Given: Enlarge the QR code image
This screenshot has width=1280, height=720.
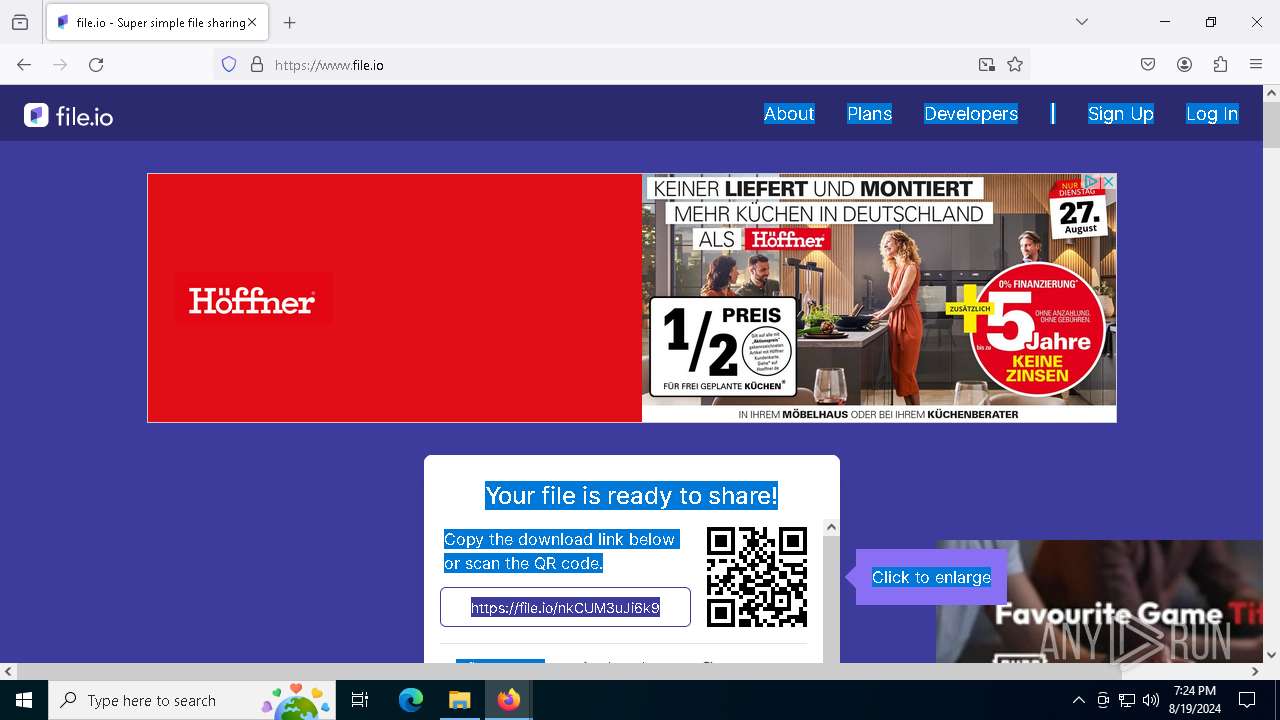Looking at the screenshot, I should [757, 577].
